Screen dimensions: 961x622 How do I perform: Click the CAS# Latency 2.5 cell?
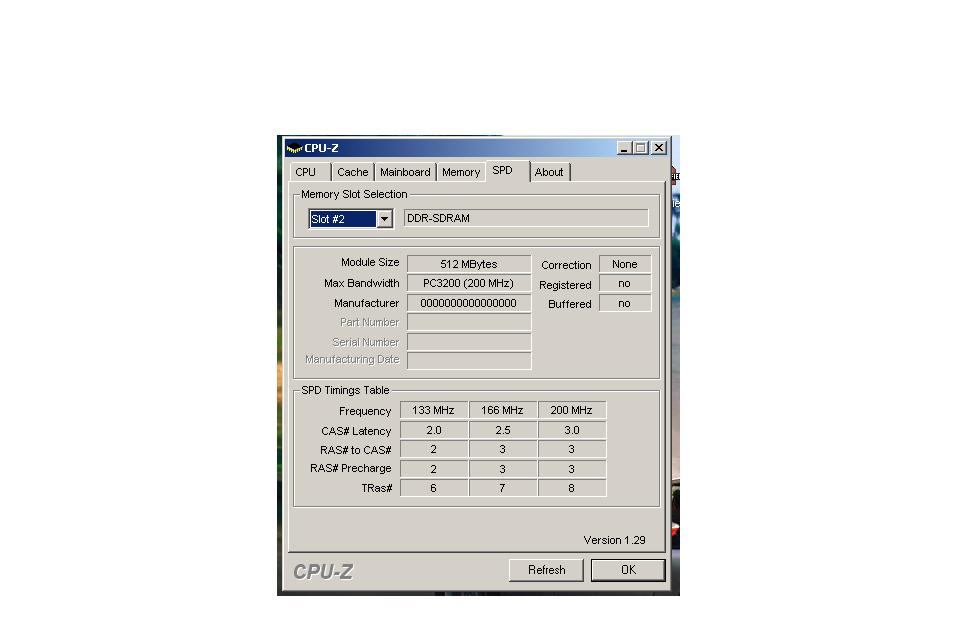(503, 430)
